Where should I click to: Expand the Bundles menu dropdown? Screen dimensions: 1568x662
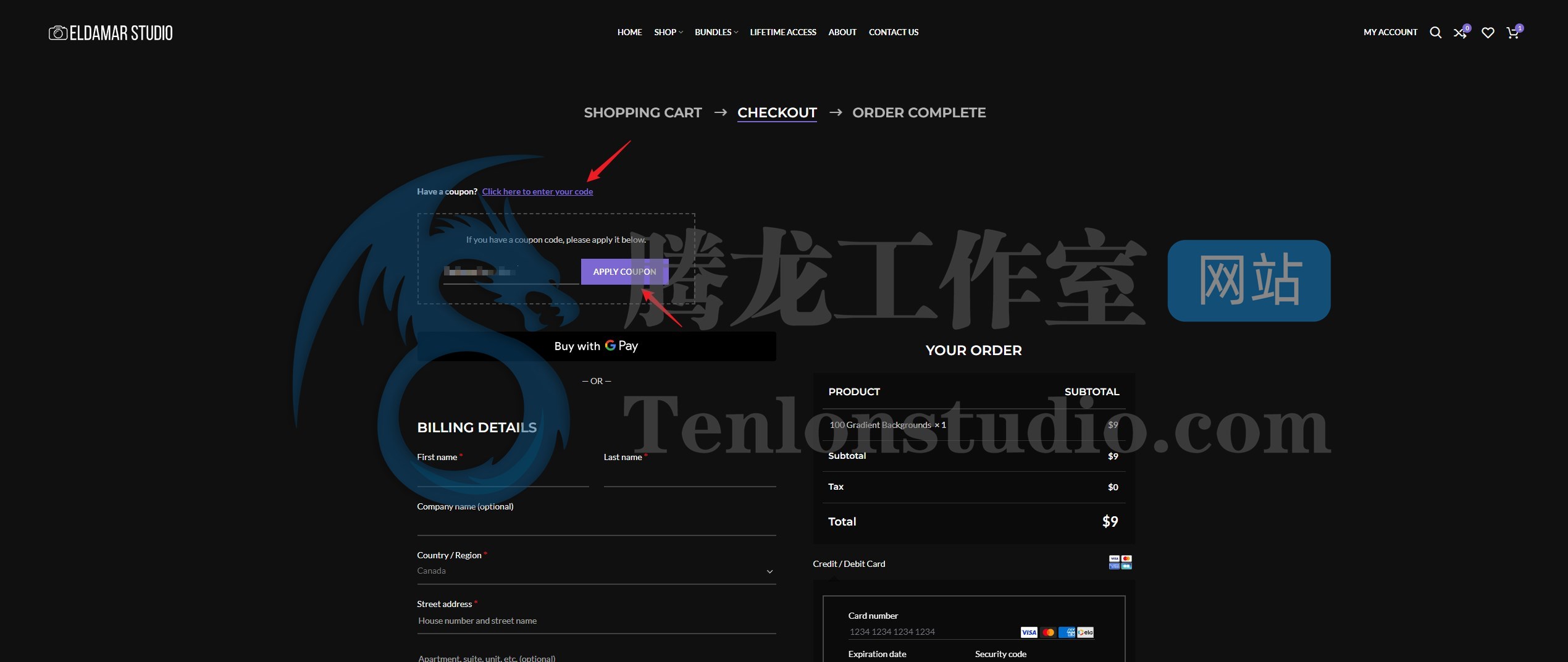pos(716,32)
